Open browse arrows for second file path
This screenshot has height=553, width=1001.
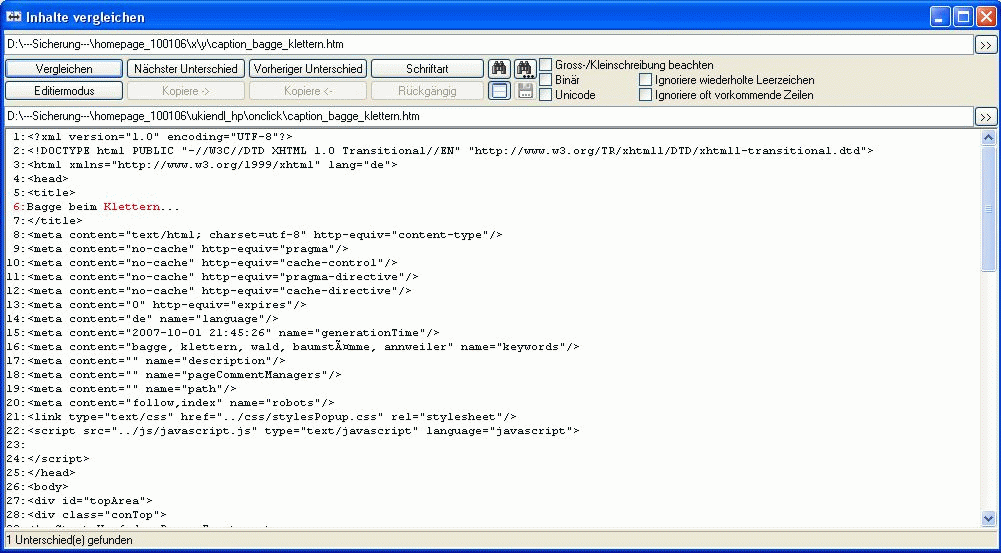[985, 117]
